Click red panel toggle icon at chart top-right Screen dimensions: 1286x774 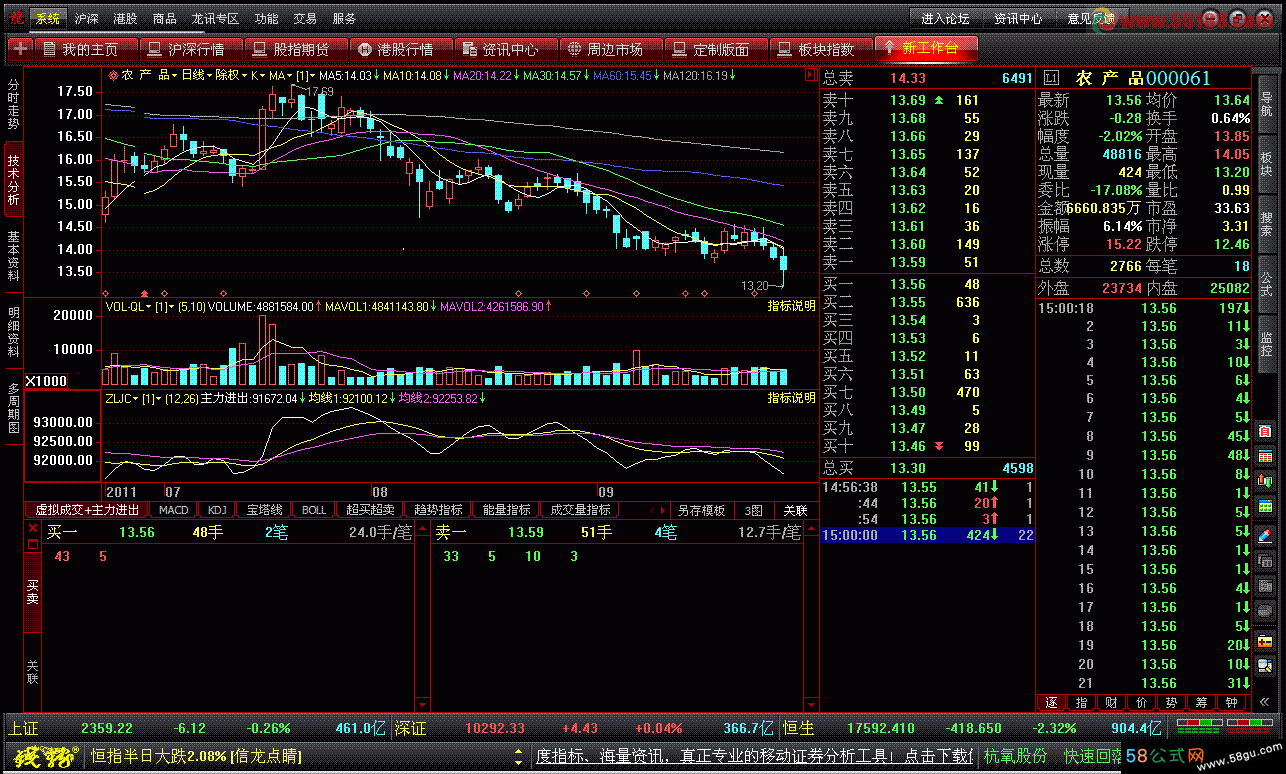pos(810,75)
